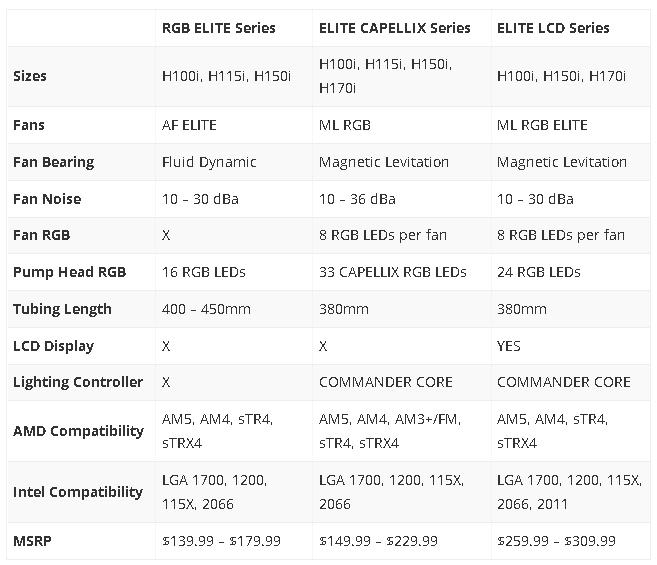Select the Lighting Controller row label

[78, 382]
